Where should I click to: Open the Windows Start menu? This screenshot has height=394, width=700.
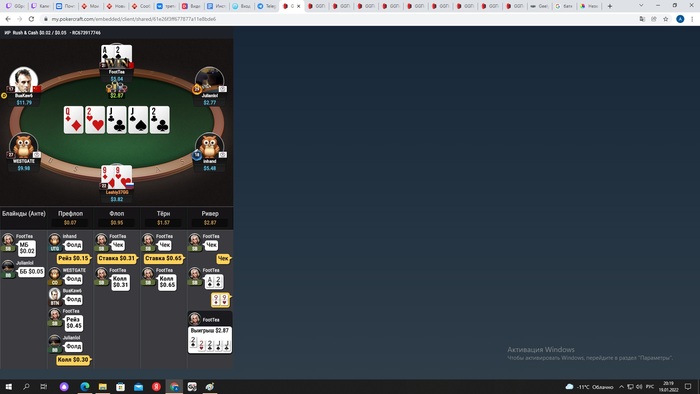[x=8, y=386]
